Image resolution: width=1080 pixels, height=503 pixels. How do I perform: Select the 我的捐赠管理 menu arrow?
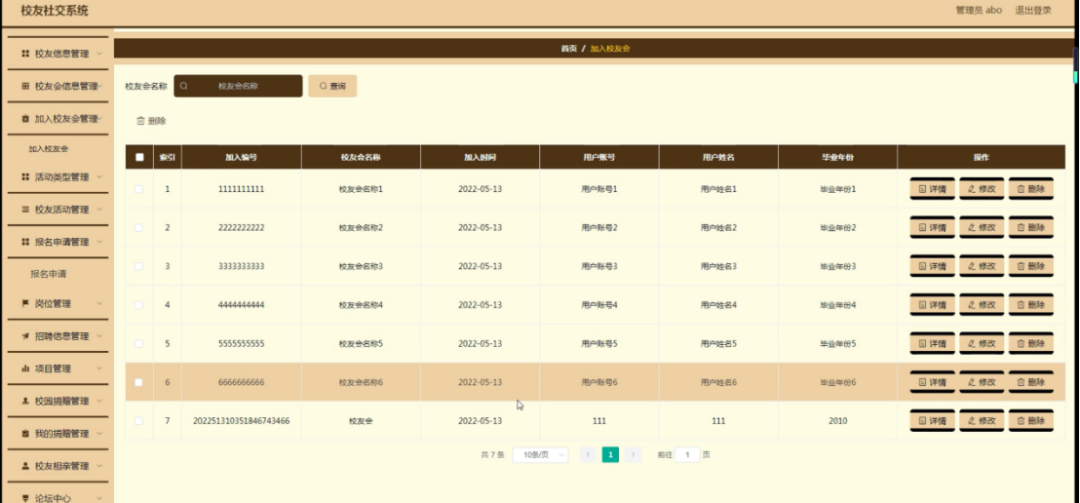100,433
